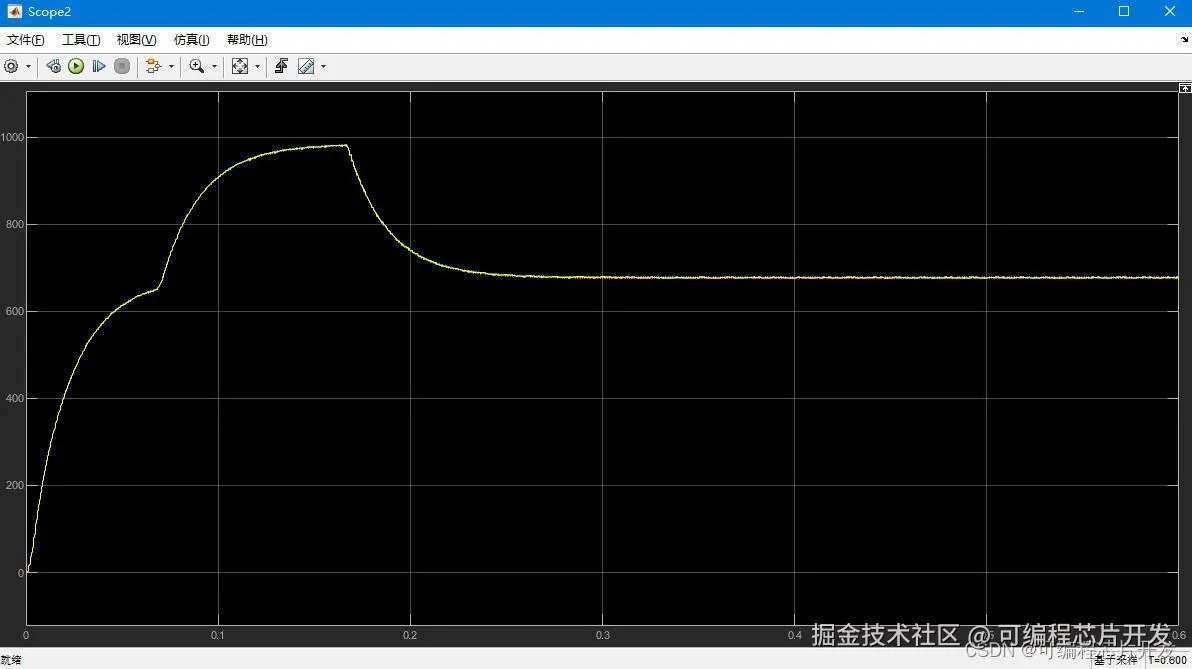Click the 0.1 x-axis tick label

click(218, 635)
